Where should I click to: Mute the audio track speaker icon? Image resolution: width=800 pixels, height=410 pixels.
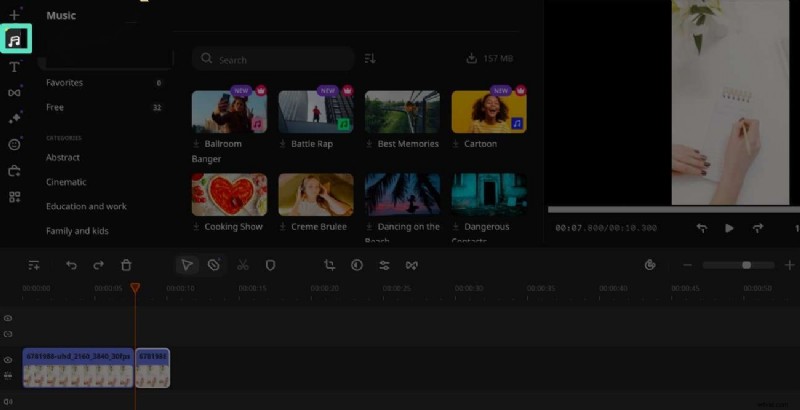tap(8, 401)
